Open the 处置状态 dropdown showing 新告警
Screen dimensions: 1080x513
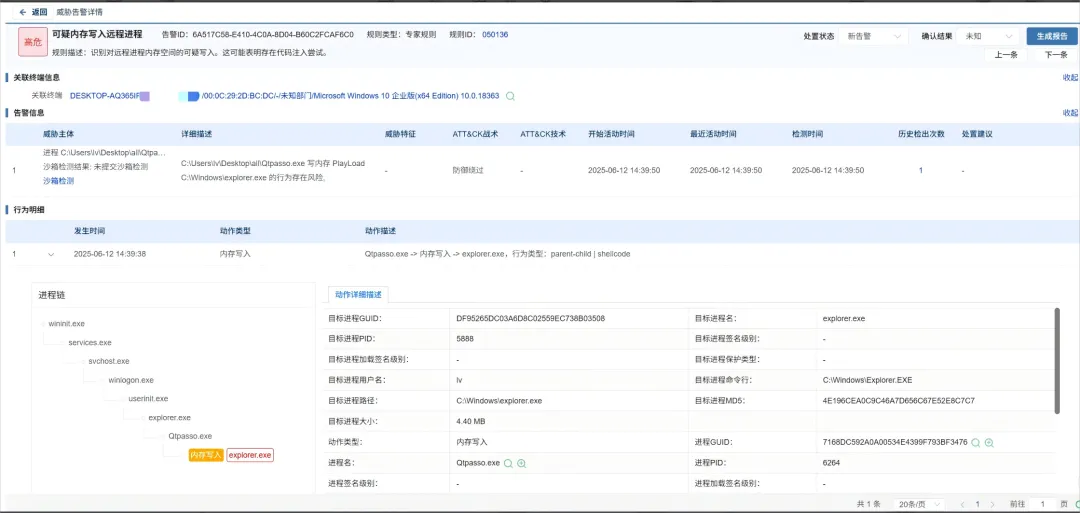tap(875, 36)
